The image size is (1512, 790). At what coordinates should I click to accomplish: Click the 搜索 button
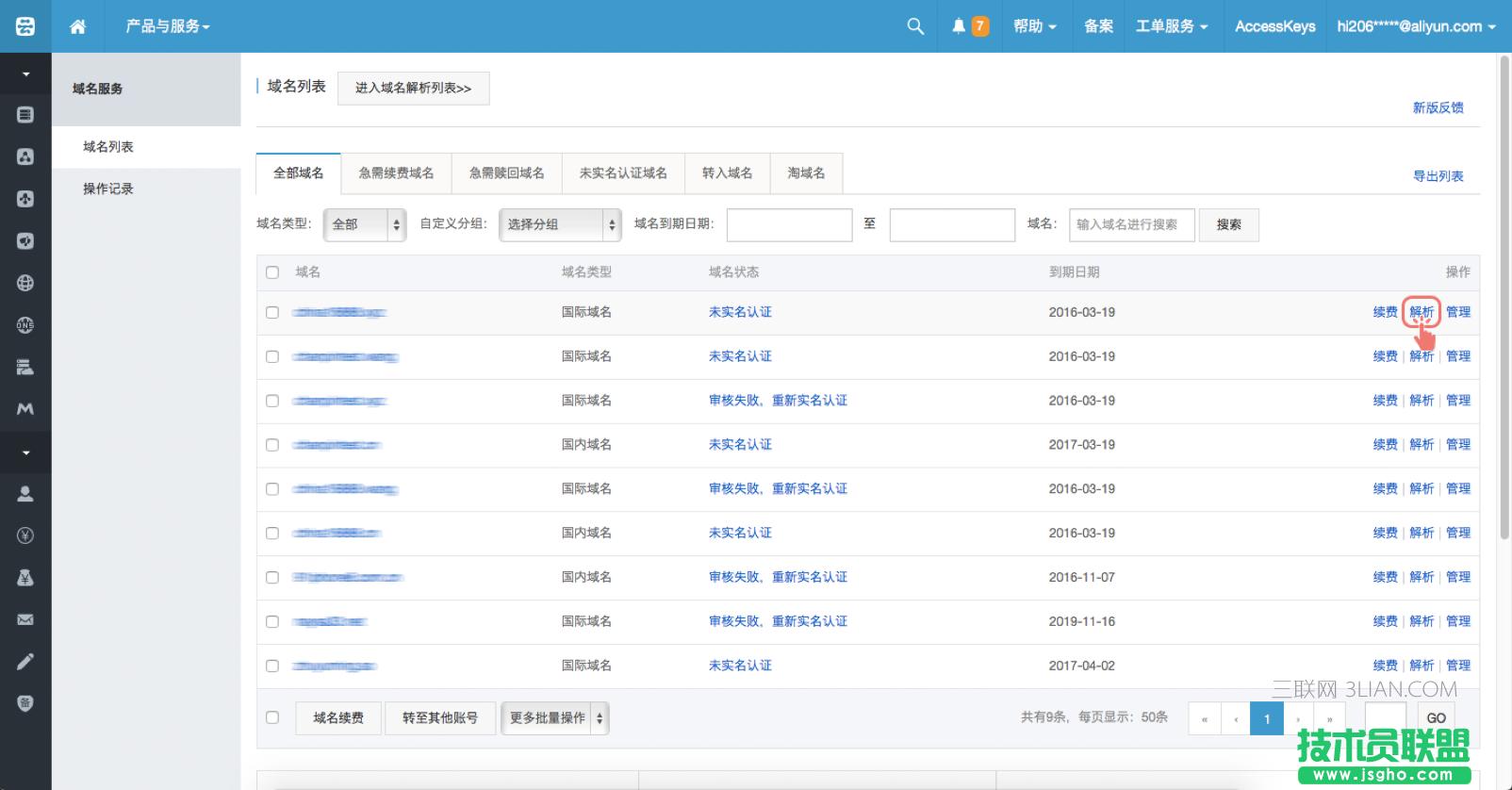tap(1228, 224)
